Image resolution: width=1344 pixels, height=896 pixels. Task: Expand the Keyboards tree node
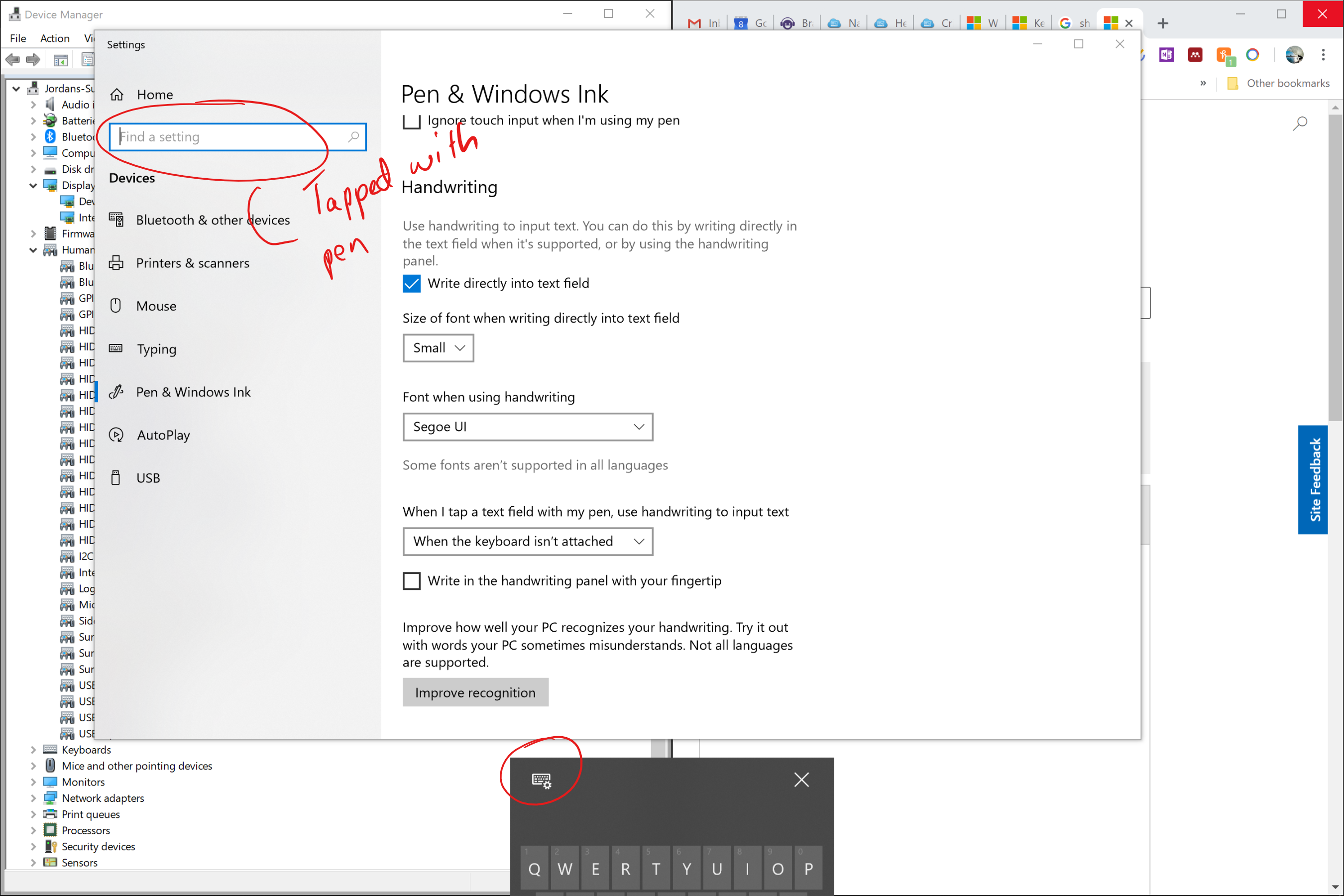click(x=33, y=750)
